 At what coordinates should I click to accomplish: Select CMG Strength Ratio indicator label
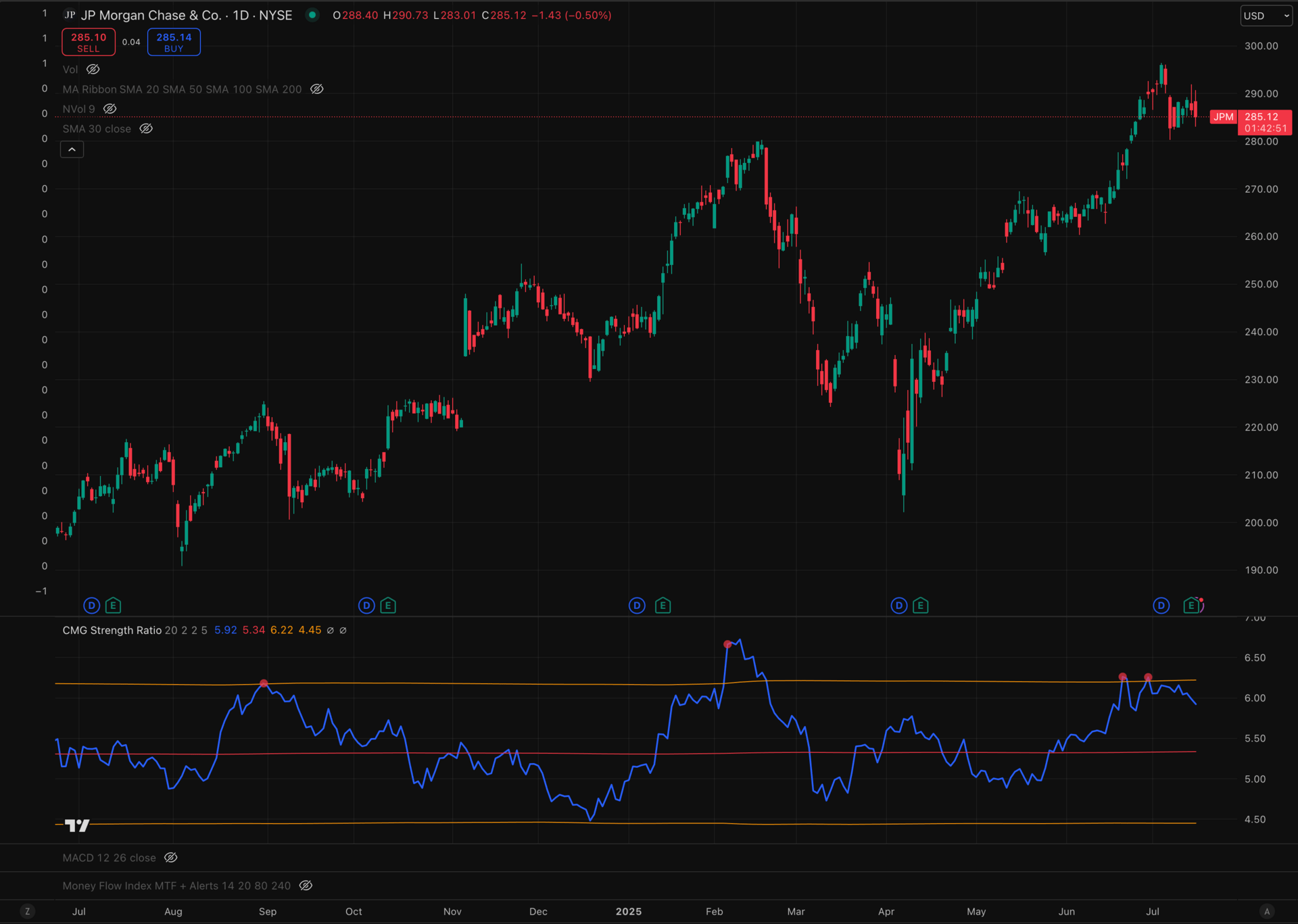click(x=112, y=631)
